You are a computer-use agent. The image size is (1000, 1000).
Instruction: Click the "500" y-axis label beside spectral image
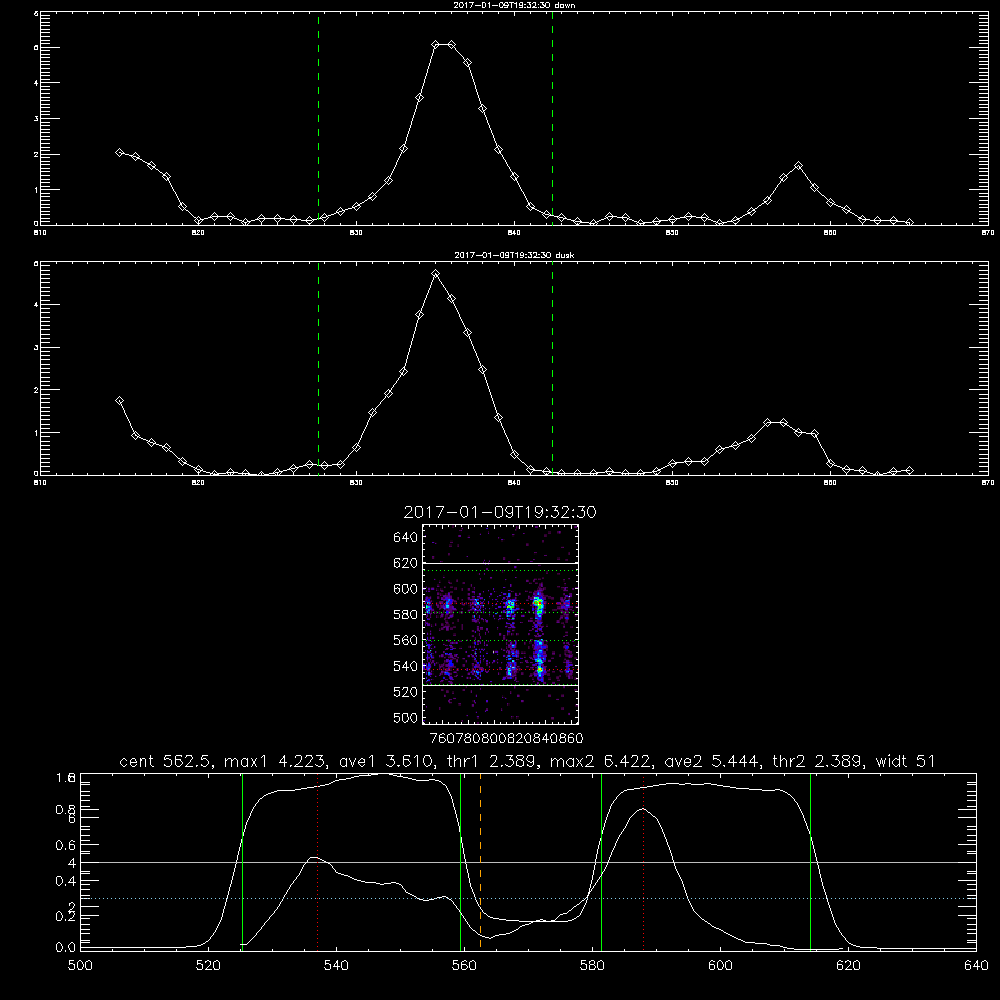tap(406, 718)
